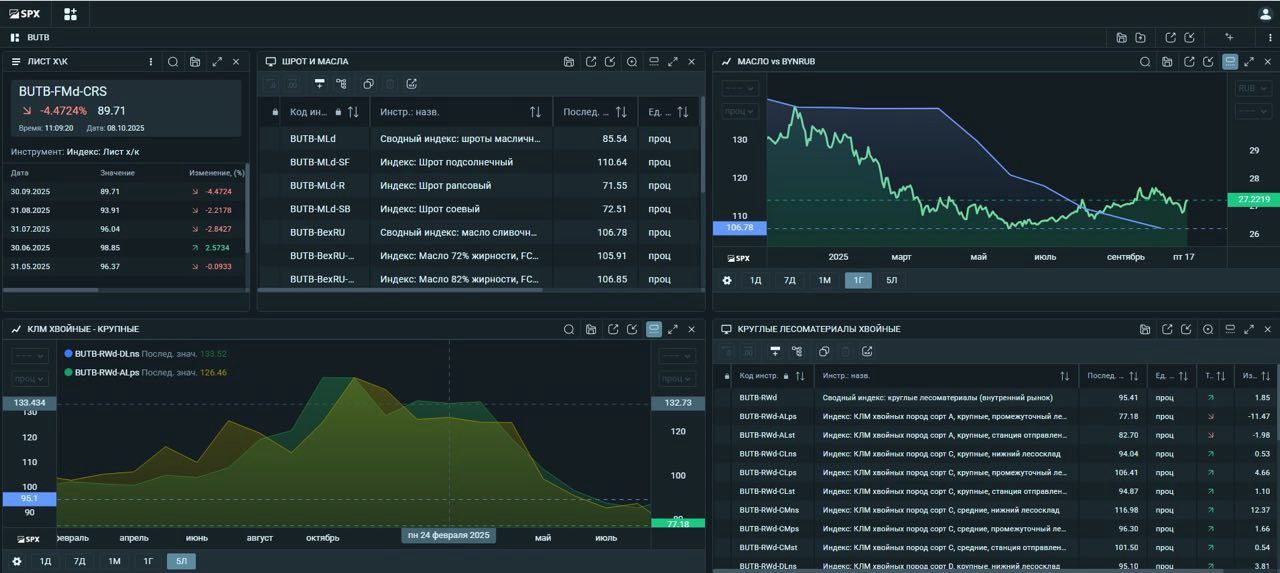Select 1М range in КЛМ ХВОЙНЫЕ chart
The height and width of the screenshot is (573, 1280).
[114, 561]
